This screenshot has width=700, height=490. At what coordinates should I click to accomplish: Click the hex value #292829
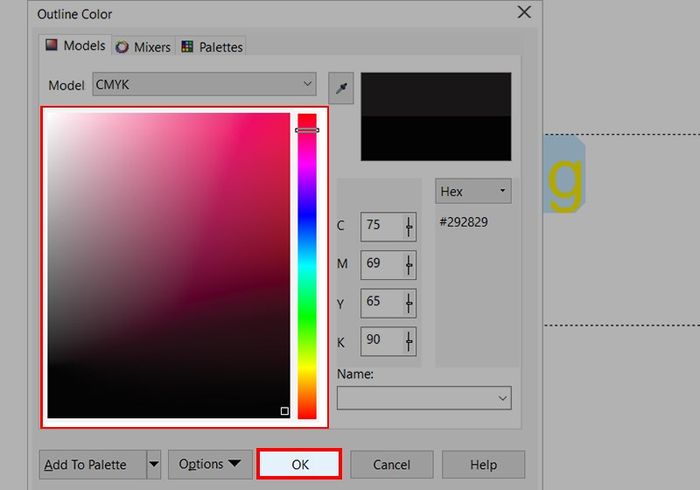(464, 222)
